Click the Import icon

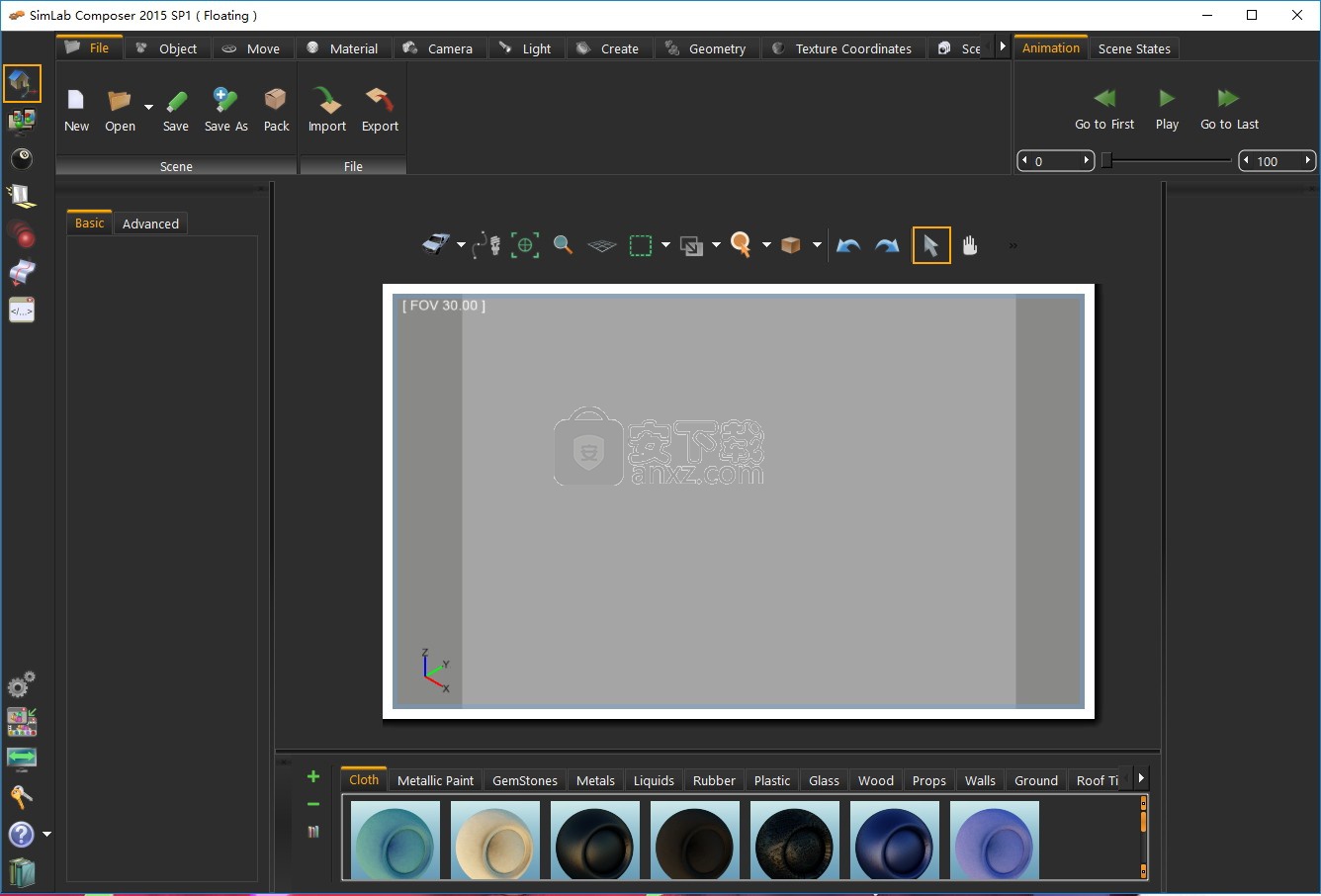tap(326, 100)
